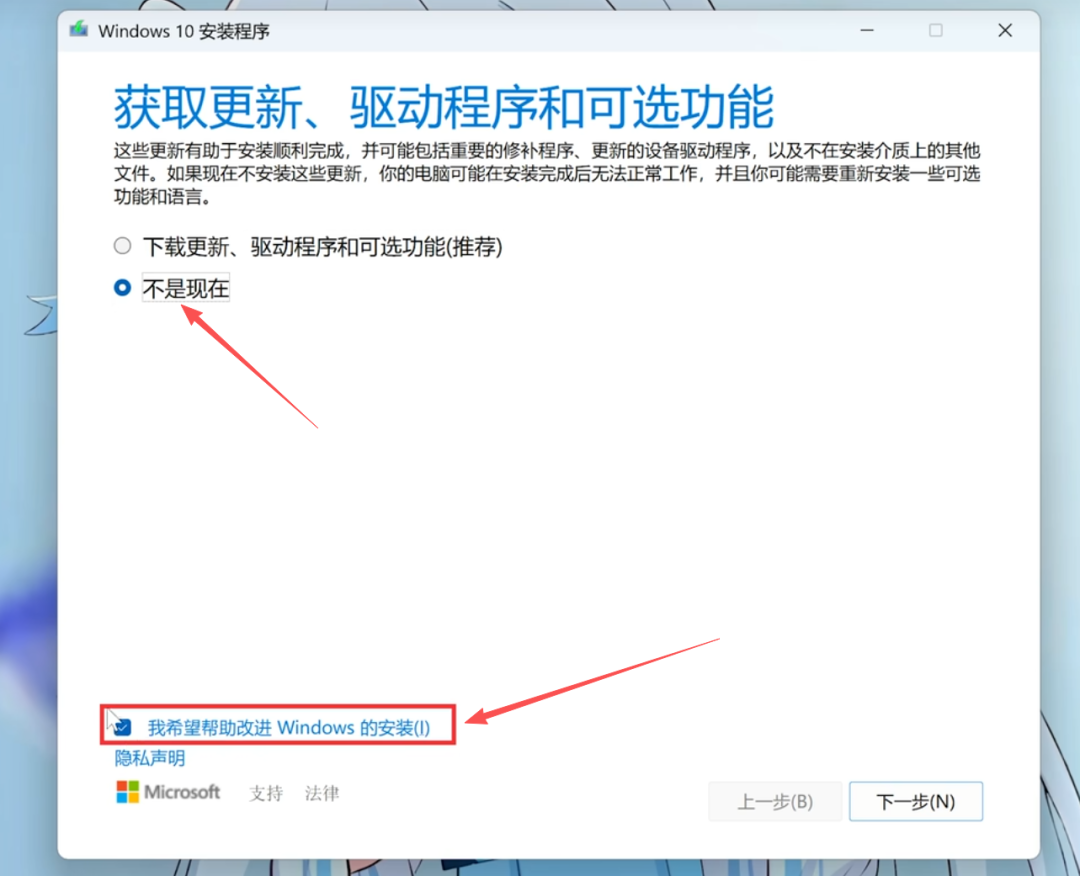1080x876 pixels.
Task: Click the Microsoft four-color logo
Action: pyautogui.click(x=127, y=792)
